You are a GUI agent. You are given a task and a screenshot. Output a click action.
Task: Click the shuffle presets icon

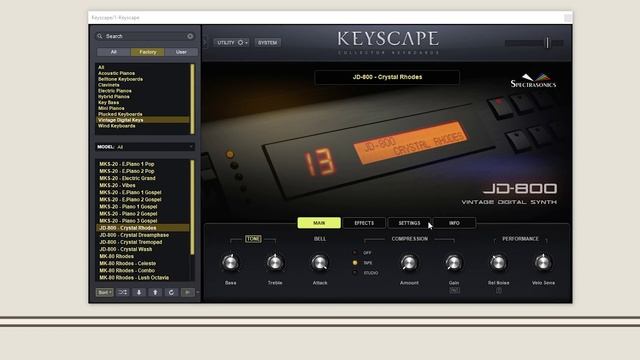coord(122,292)
